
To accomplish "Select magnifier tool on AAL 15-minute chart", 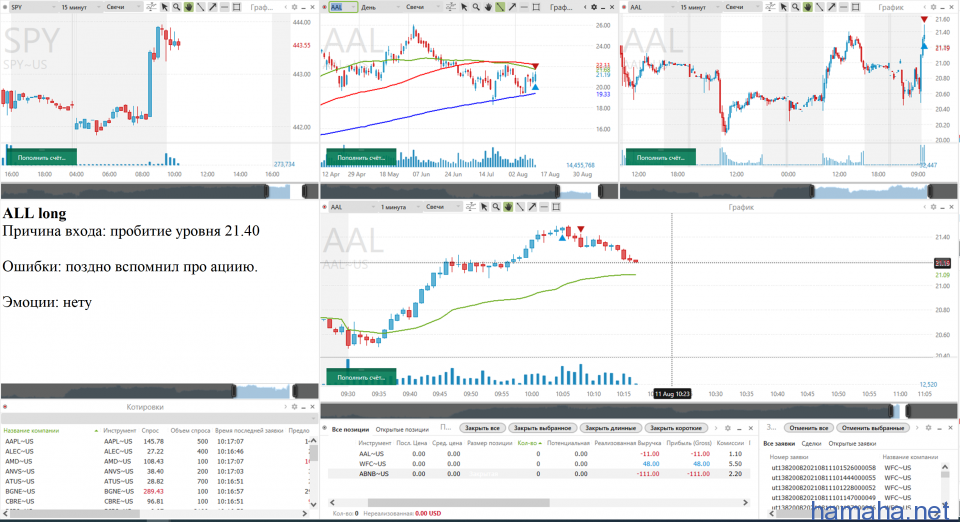I will tap(795, 7).
